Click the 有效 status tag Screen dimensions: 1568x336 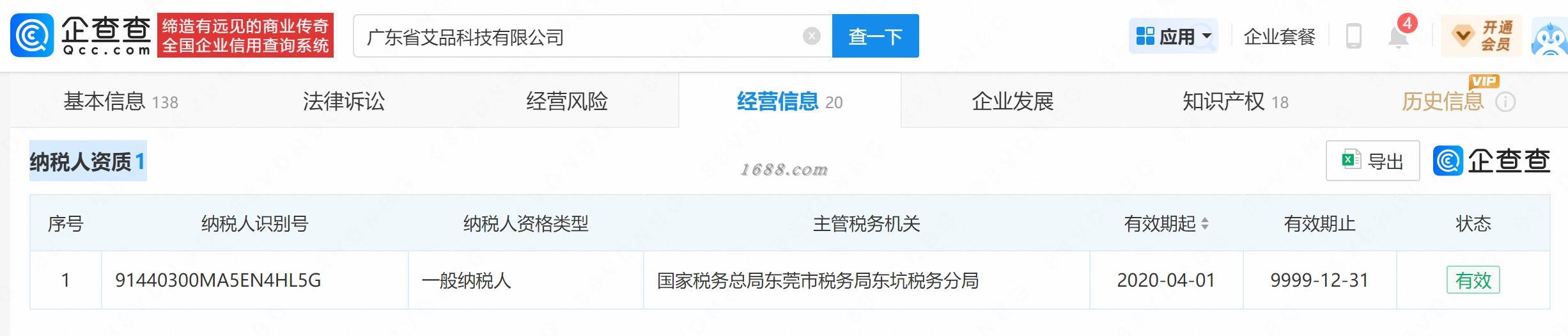1473,280
